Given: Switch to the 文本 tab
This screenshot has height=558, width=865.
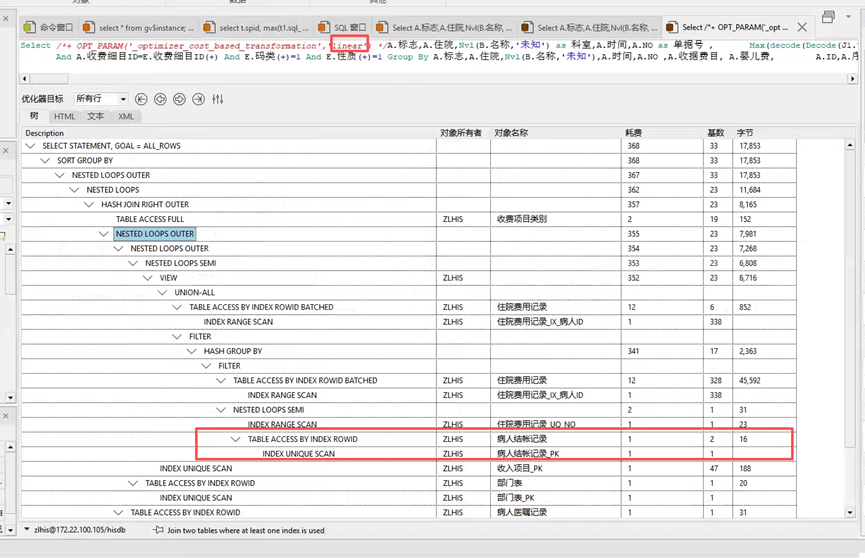Looking at the screenshot, I should pyautogui.click(x=95, y=116).
